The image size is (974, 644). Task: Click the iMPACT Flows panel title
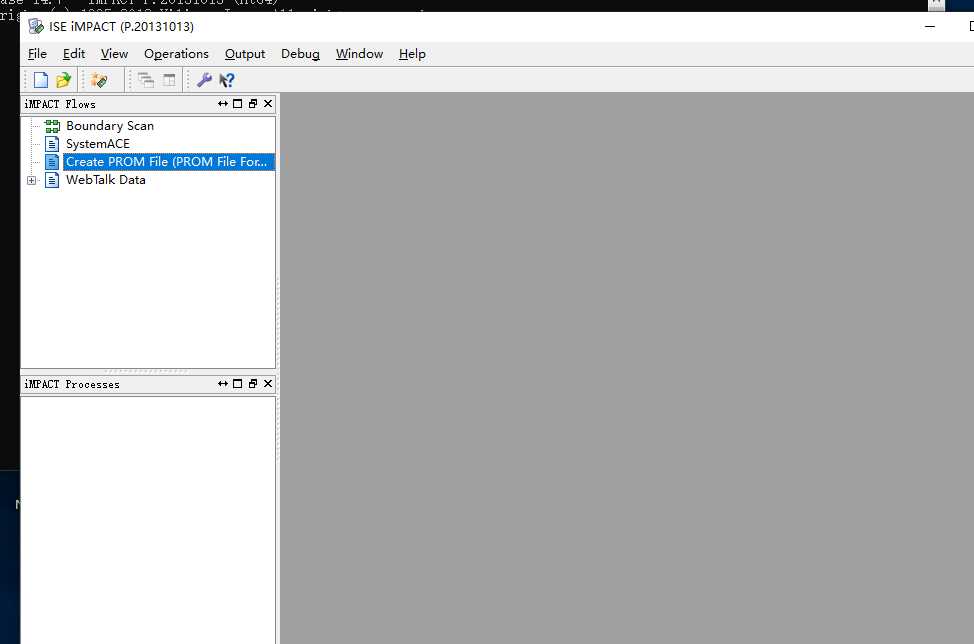coord(60,104)
